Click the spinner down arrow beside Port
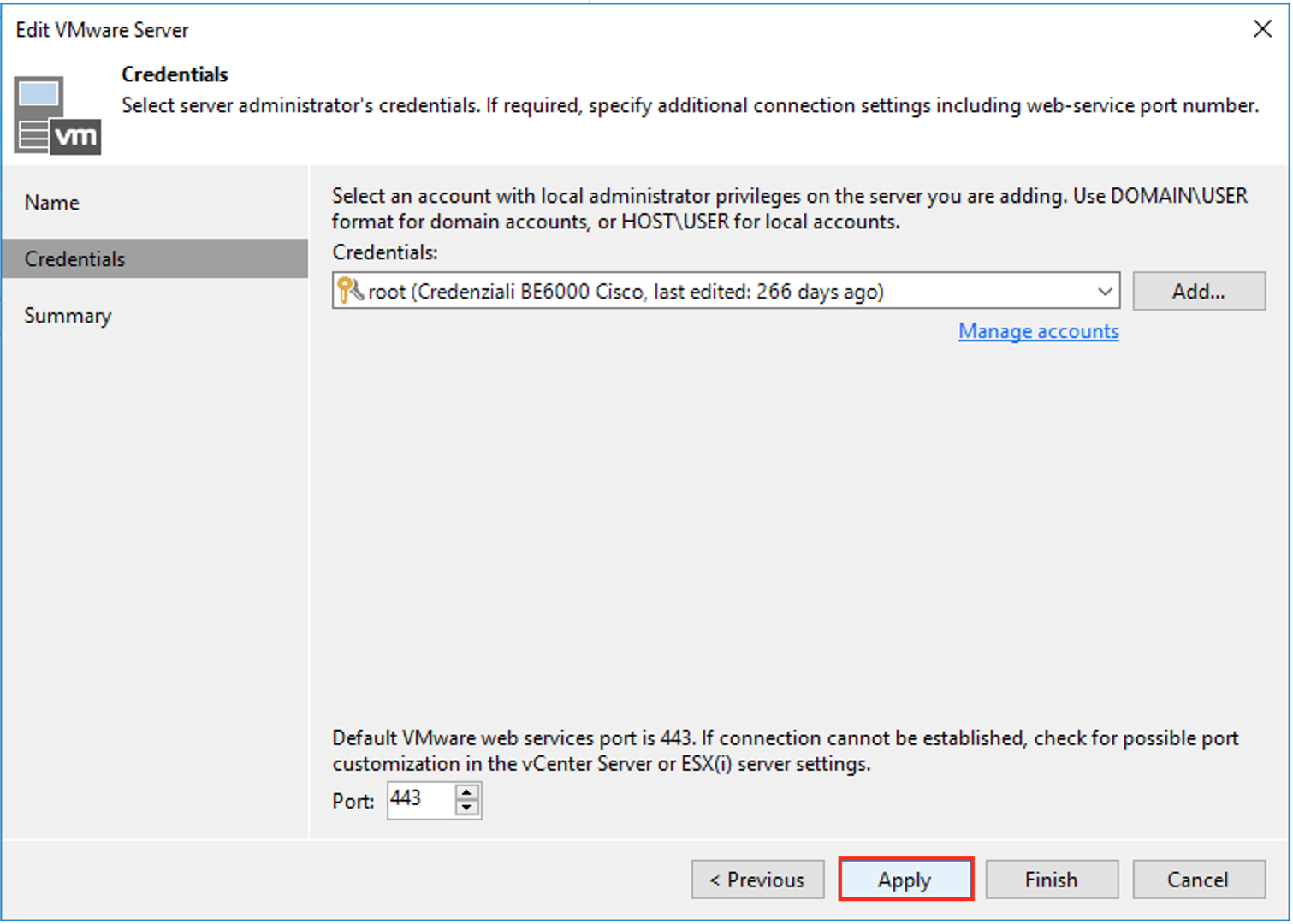The height and width of the screenshot is (924, 1293). coord(465,808)
